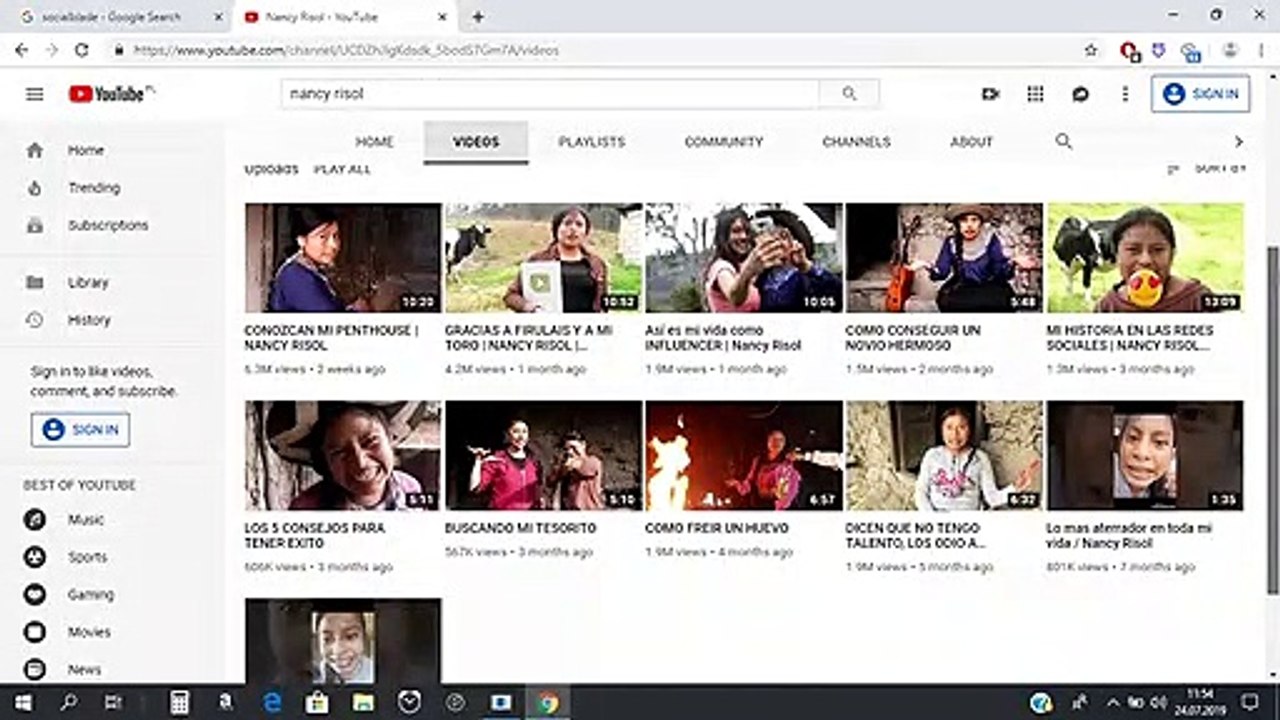
Task: Select the VIDEOS tab
Action: click(x=476, y=142)
